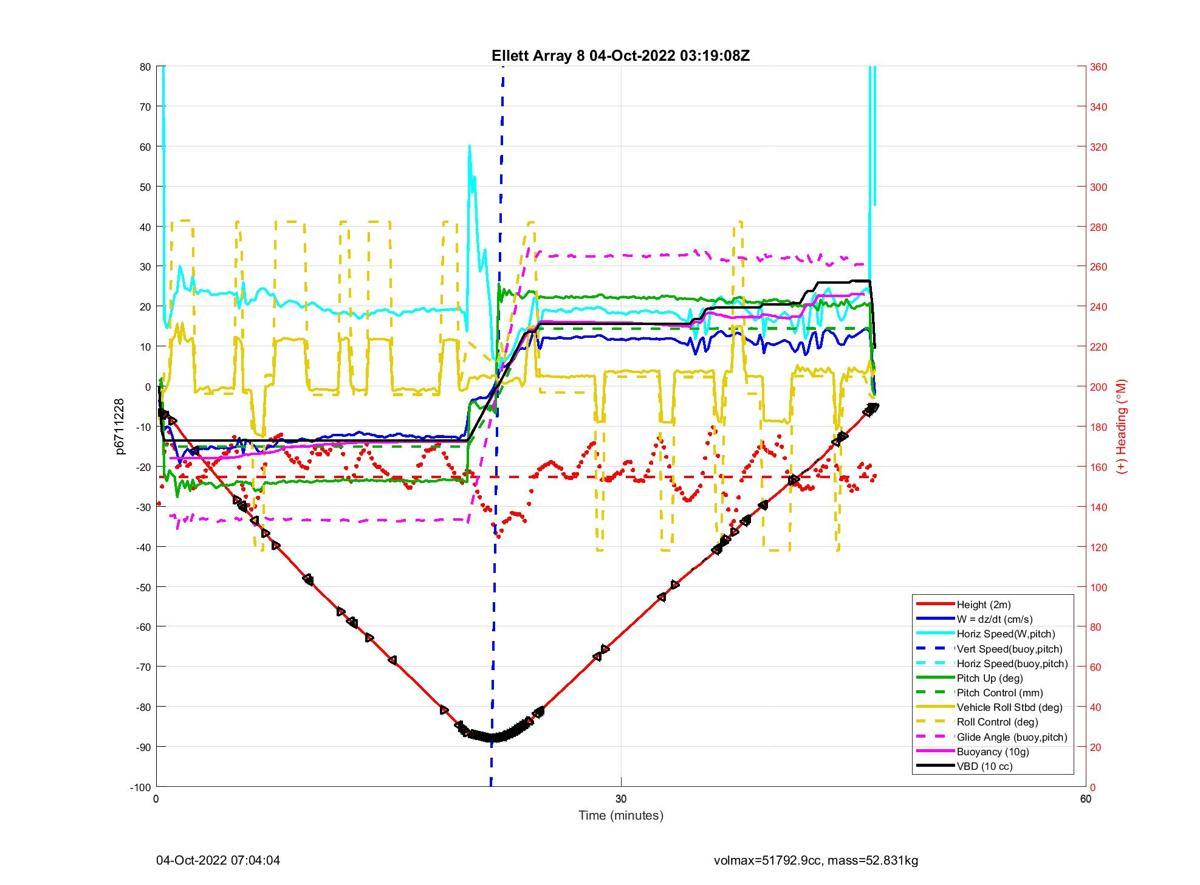
Task: Click the footer timestamp '04-Oct-2022 07:04:04'
Action: [218, 860]
